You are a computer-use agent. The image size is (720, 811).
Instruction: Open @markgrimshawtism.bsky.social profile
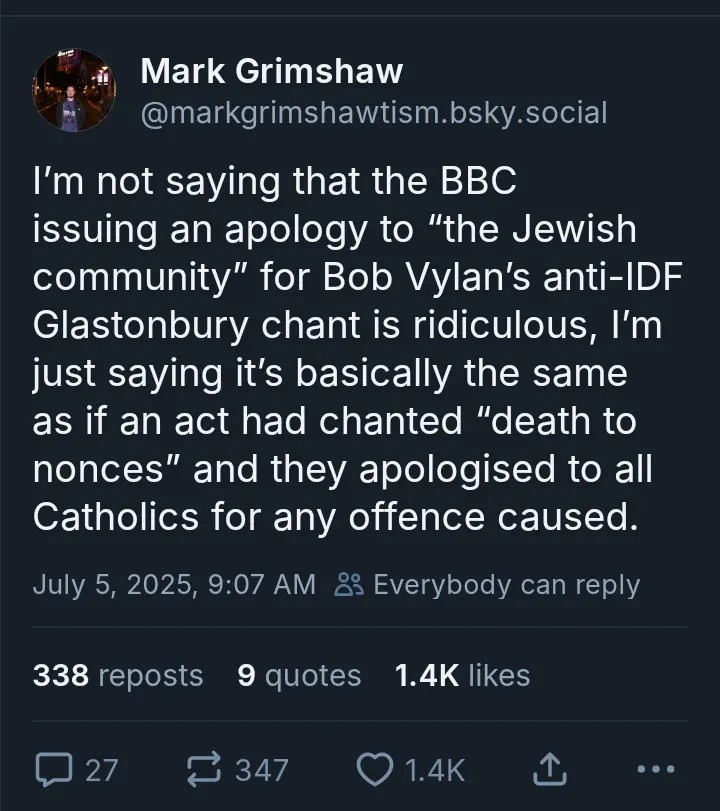[x=374, y=113]
